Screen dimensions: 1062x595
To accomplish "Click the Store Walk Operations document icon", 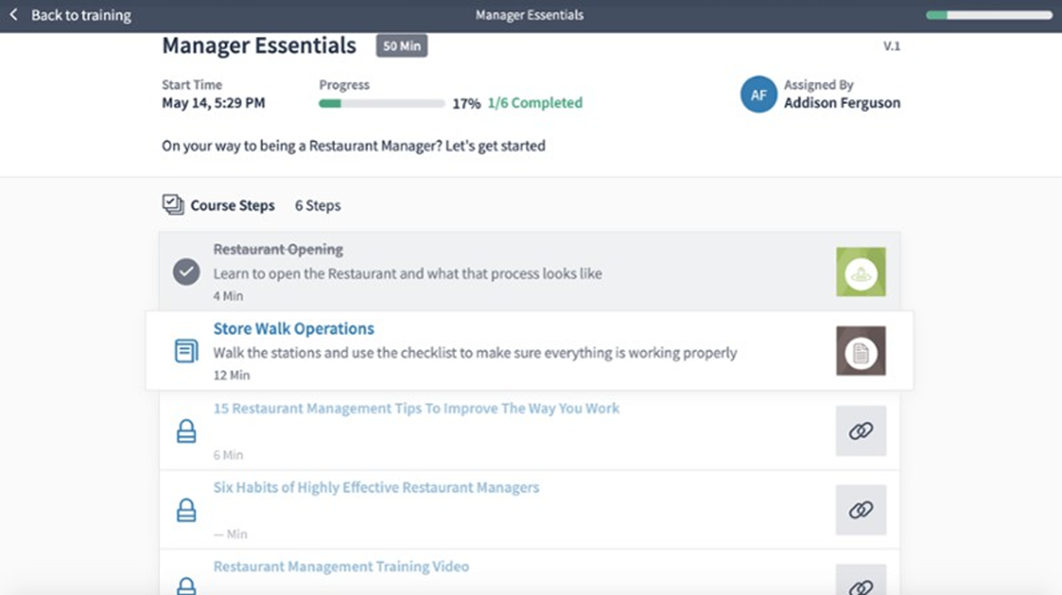I will coord(186,351).
